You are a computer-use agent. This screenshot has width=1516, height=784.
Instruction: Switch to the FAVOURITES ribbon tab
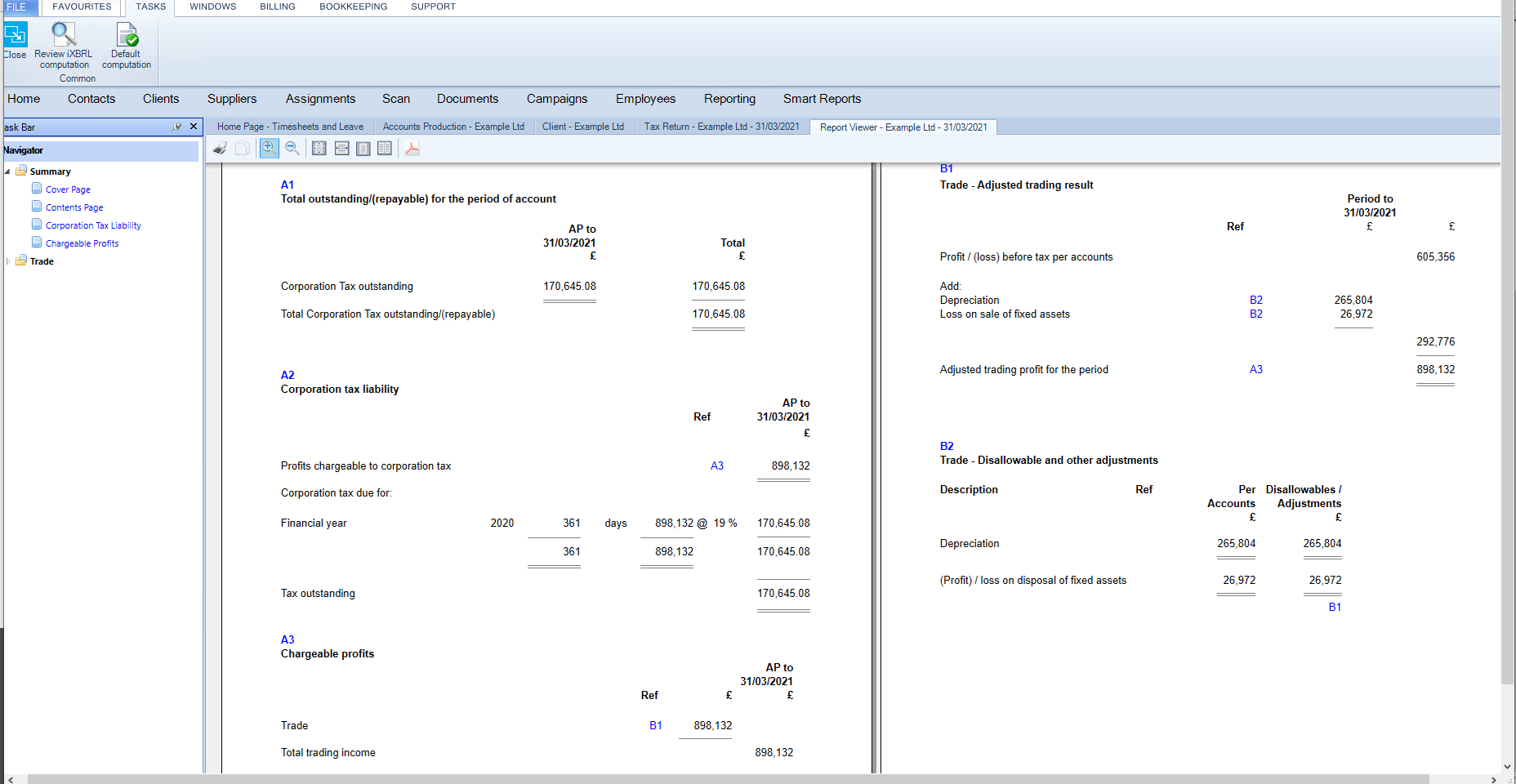82,7
